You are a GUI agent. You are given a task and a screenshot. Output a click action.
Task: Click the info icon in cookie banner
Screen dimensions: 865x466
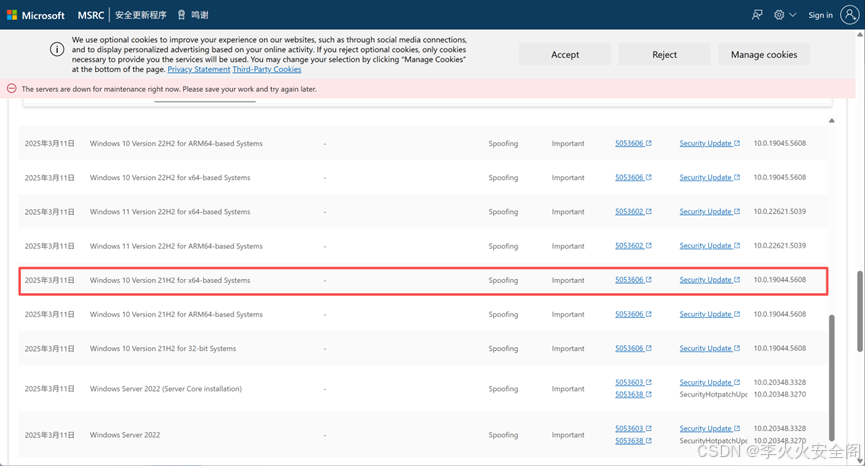pos(57,49)
